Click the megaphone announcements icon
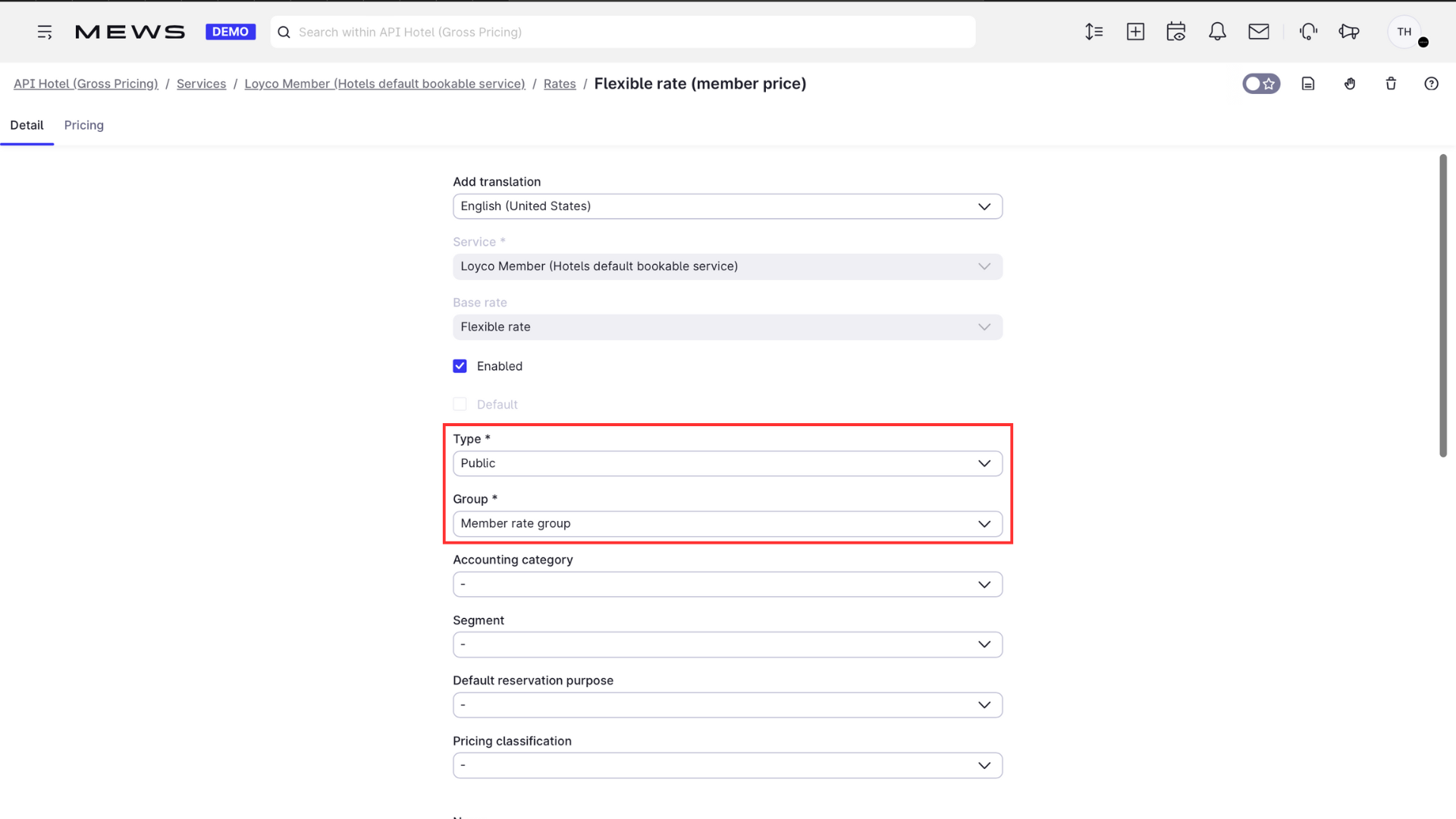This screenshot has width=1456, height=819. 1349,32
